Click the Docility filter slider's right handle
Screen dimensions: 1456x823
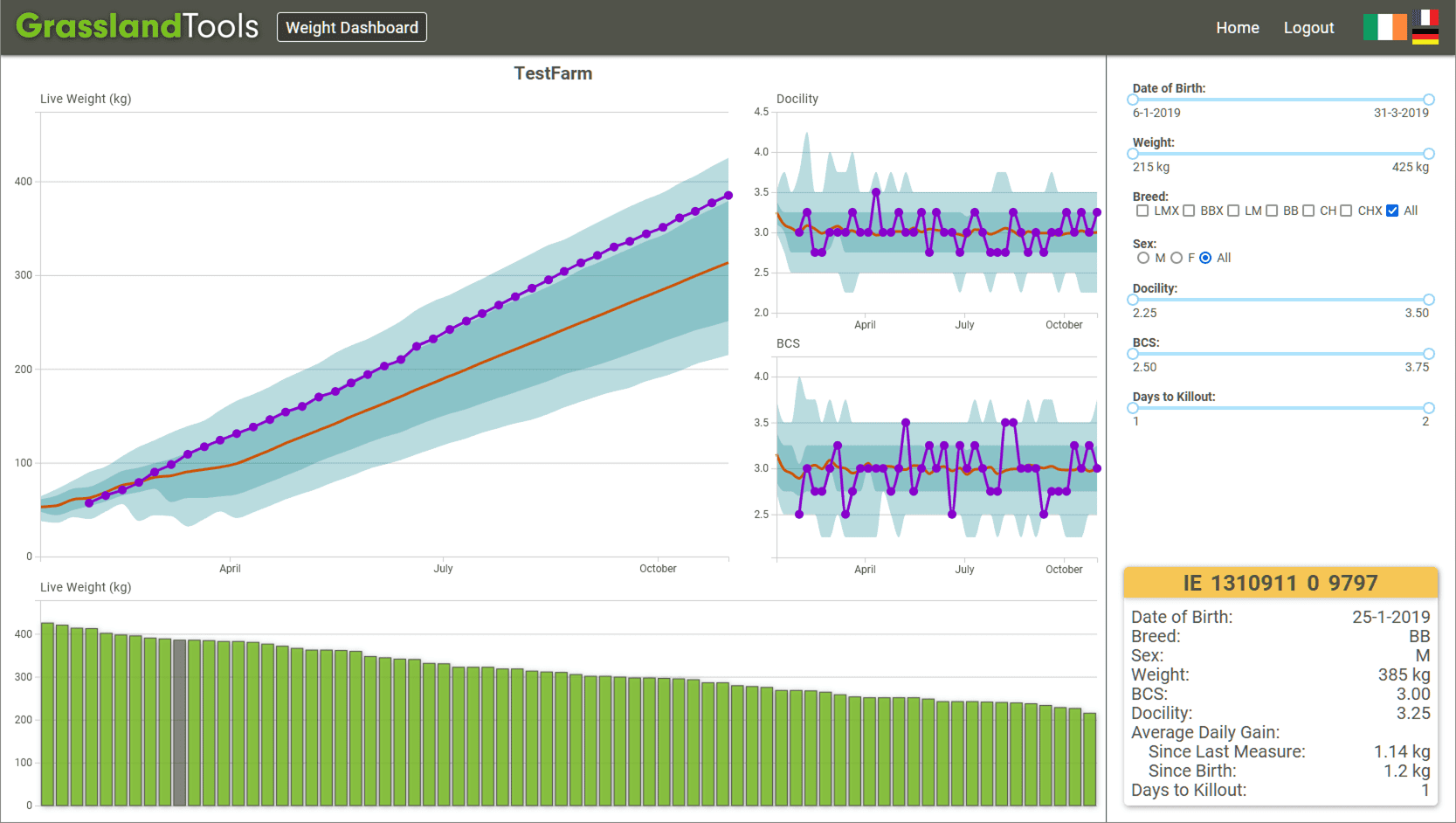click(x=1429, y=300)
